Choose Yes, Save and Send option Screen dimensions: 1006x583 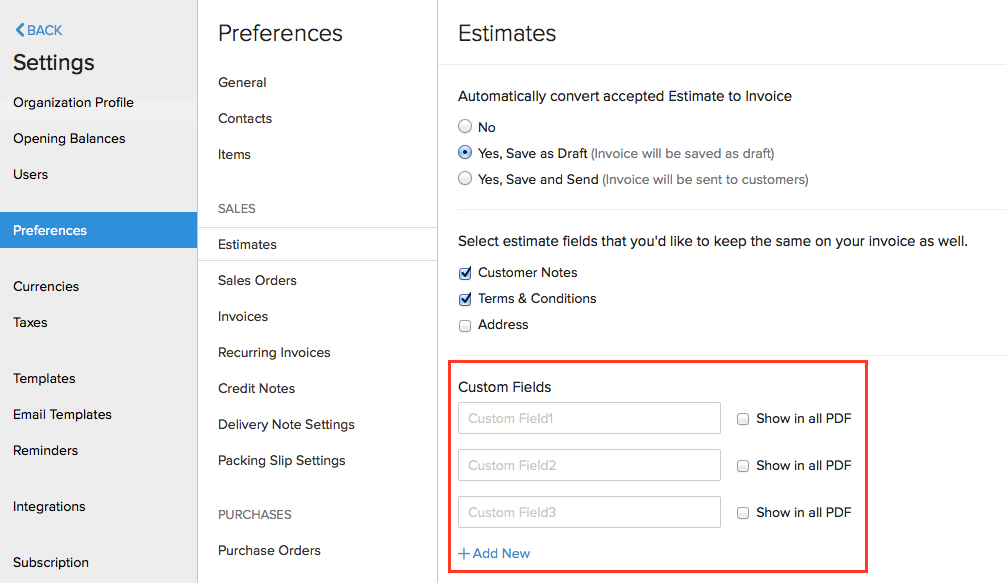coord(465,178)
